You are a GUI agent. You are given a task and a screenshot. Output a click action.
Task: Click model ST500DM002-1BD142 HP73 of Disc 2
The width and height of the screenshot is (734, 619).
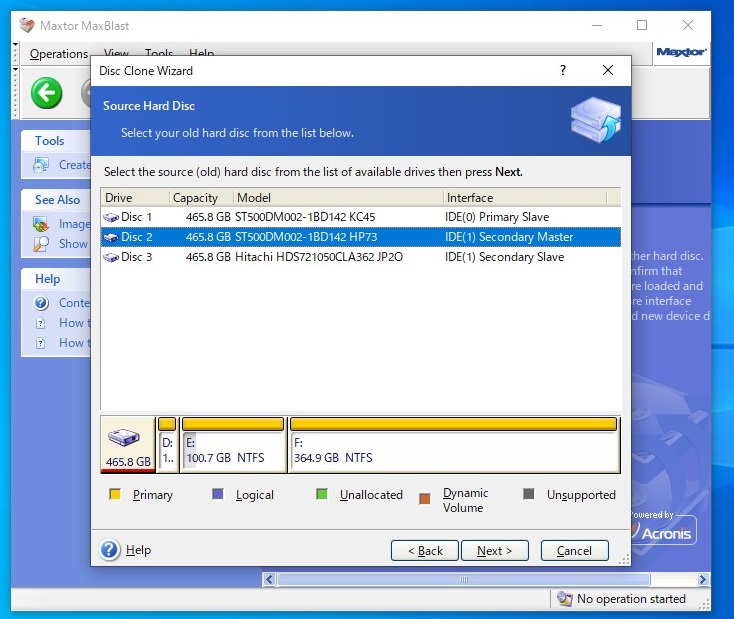tap(306, 237)
